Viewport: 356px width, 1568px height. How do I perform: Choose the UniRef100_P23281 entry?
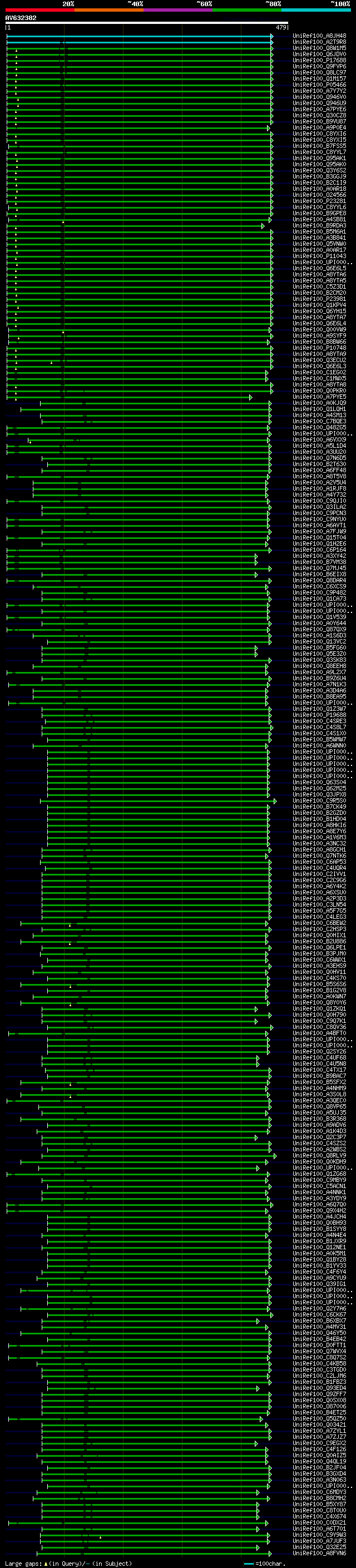pyautogui.click(x=319, y=201)
